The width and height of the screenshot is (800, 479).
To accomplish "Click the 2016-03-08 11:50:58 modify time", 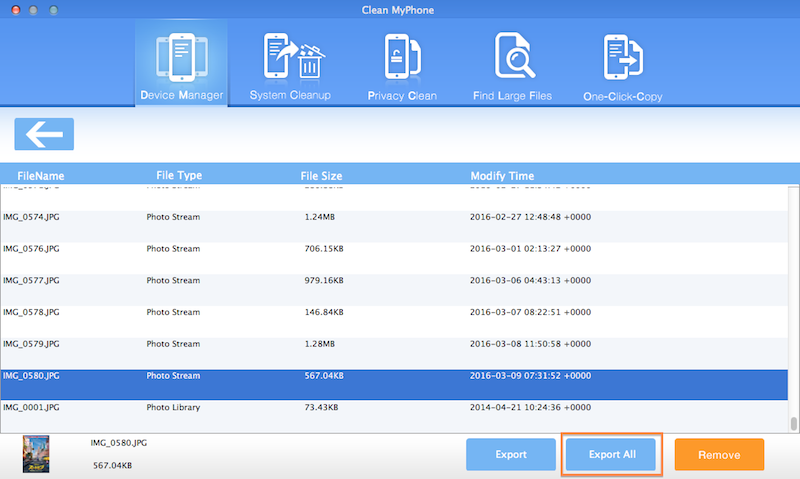I will click(530, 344).
